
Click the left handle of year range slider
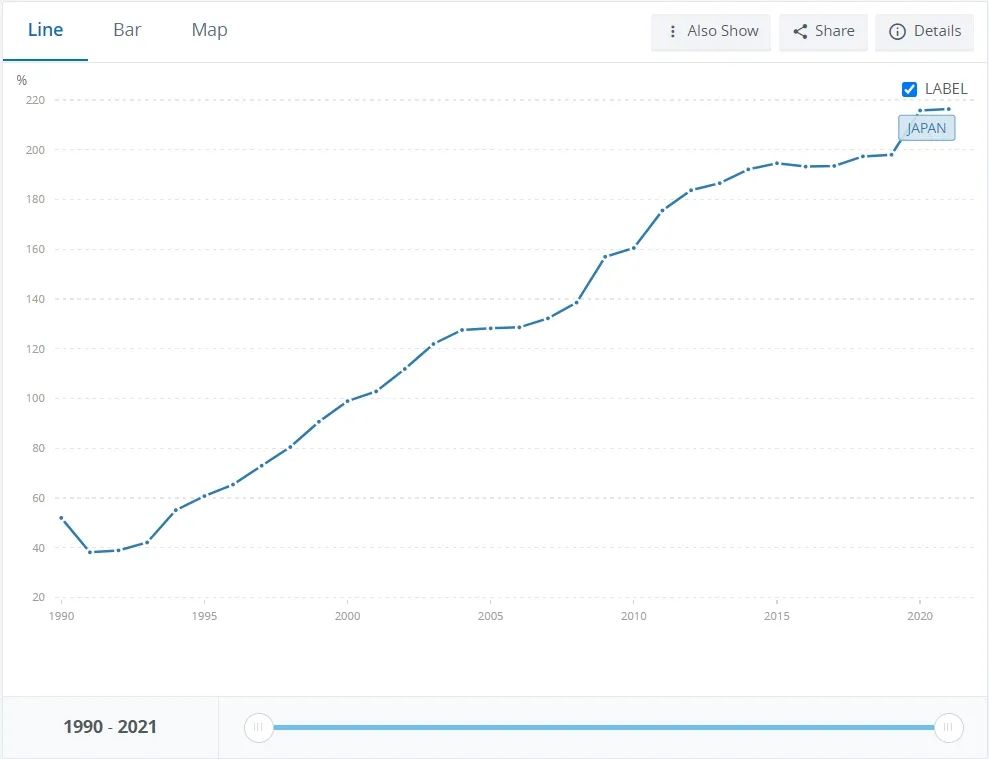click(x=258, y=727)
